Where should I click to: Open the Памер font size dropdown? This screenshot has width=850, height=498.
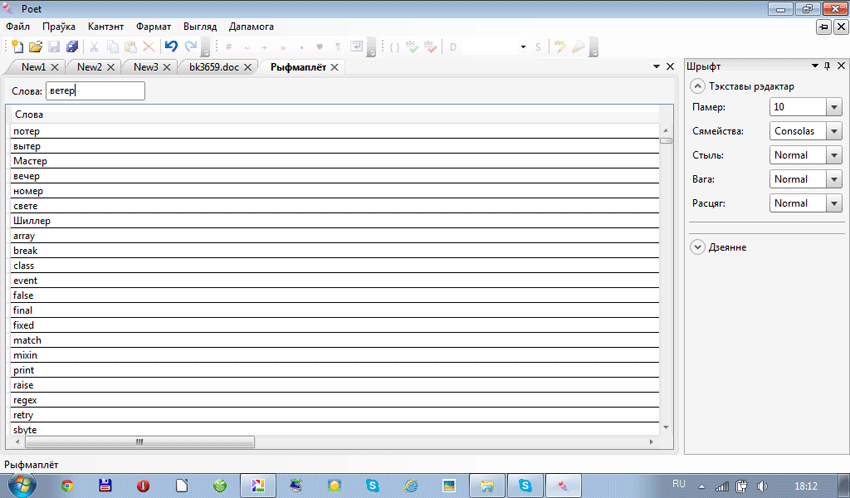point(834,107)
